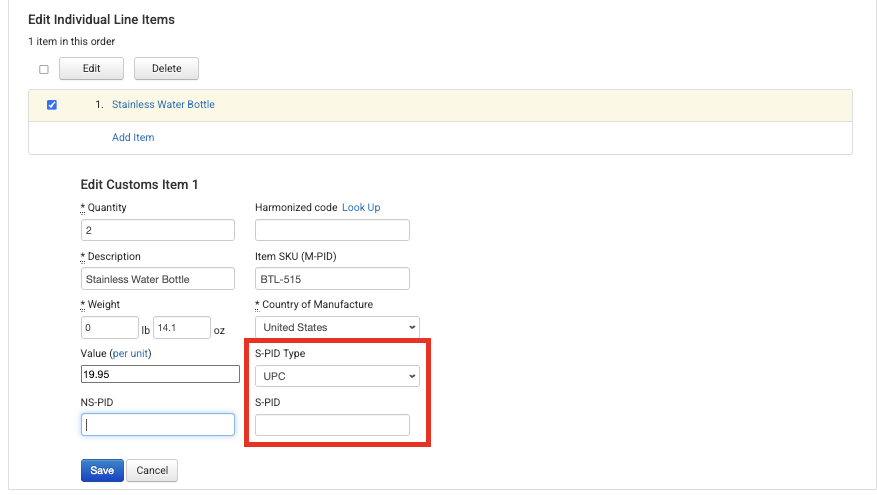Click the Country of Manufacture label
This screenshot has height=495, width=877.
[317, 304]
